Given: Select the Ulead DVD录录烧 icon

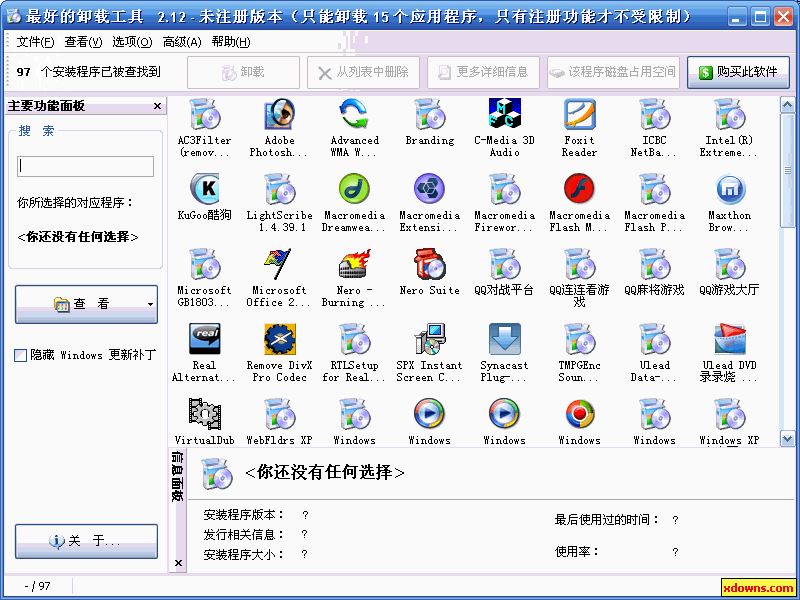Looking at the screenshot, I should pyautogui.click(x=730, y=339).
